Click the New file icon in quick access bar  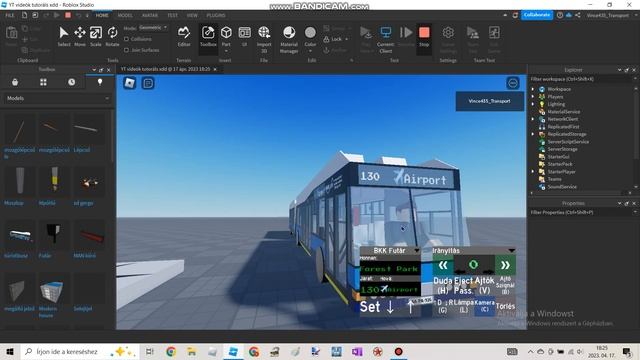click(24, 15)
